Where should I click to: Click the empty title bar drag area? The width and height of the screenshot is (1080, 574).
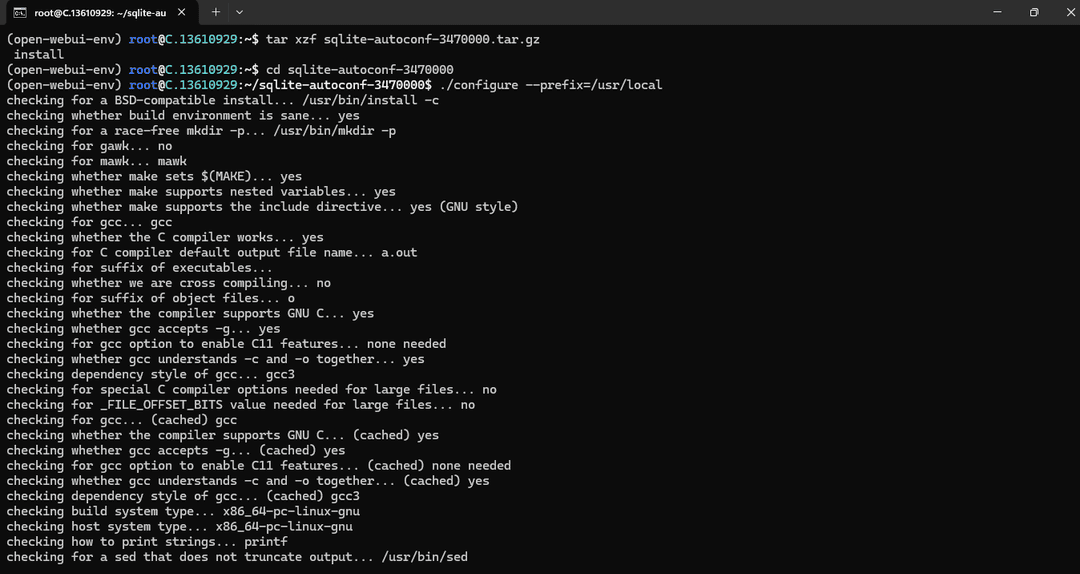tap(600, 12)
